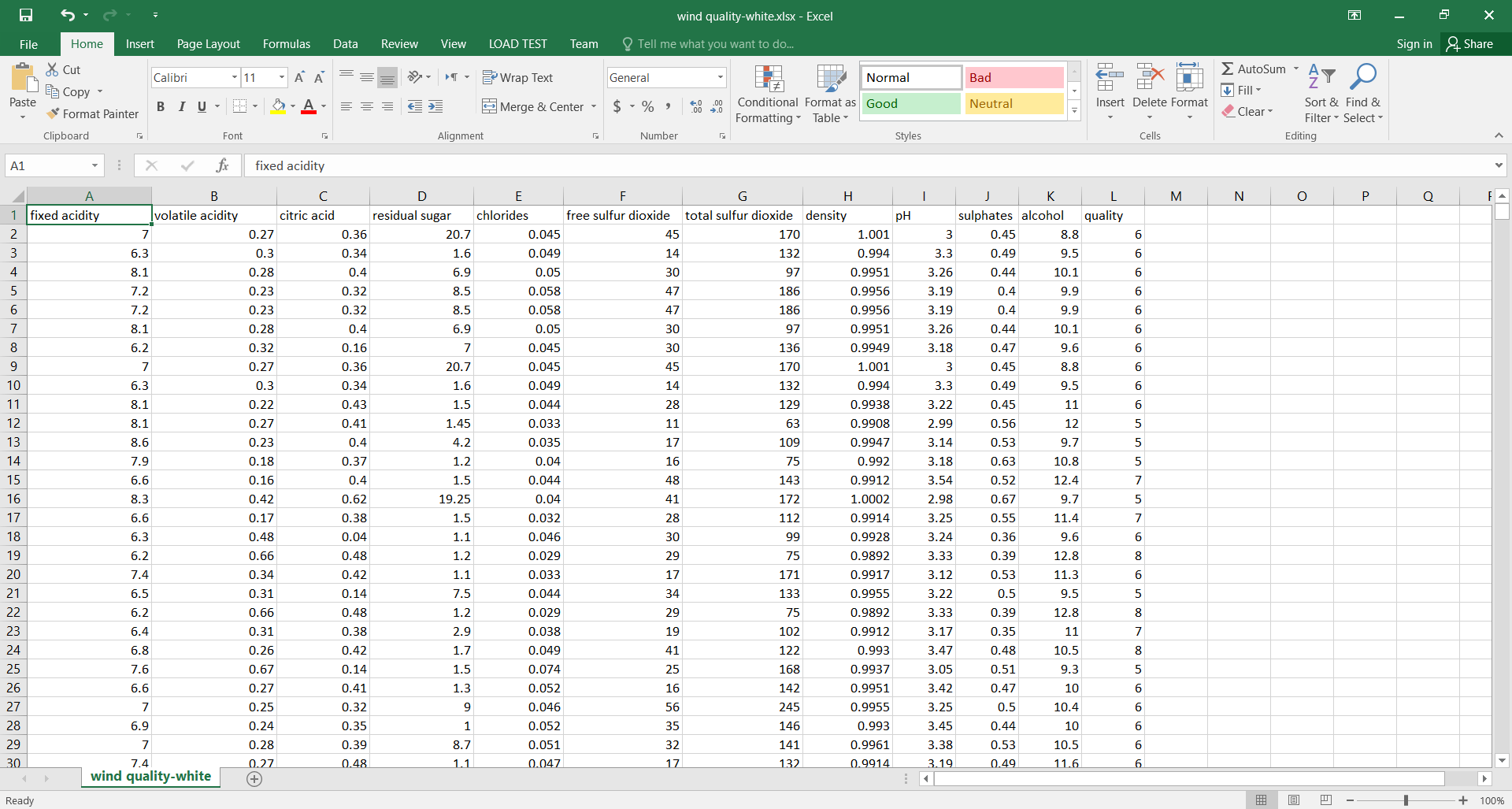Click the Share button
Image resolution: width=1512 pixels, height=809 pixels.
point(1469,44)
